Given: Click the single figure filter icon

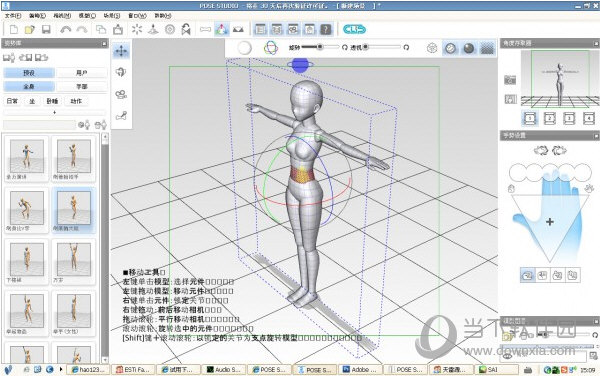Looking at the screenshot, I should [84, 125].
